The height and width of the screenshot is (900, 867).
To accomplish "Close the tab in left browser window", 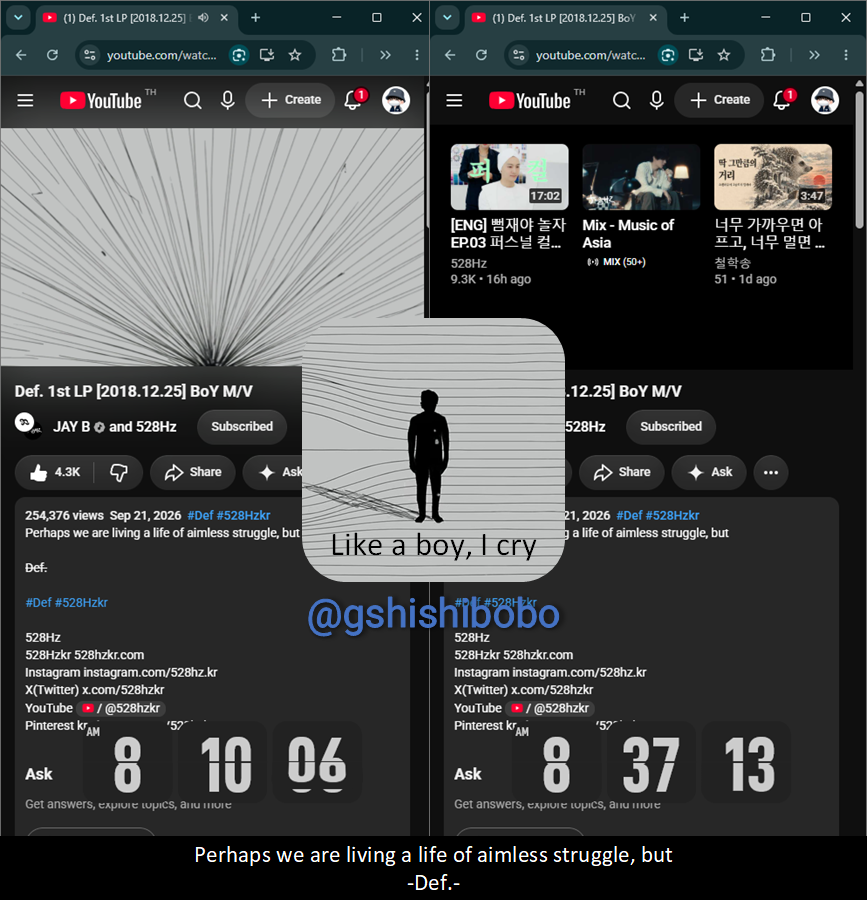I will (224, 18).
